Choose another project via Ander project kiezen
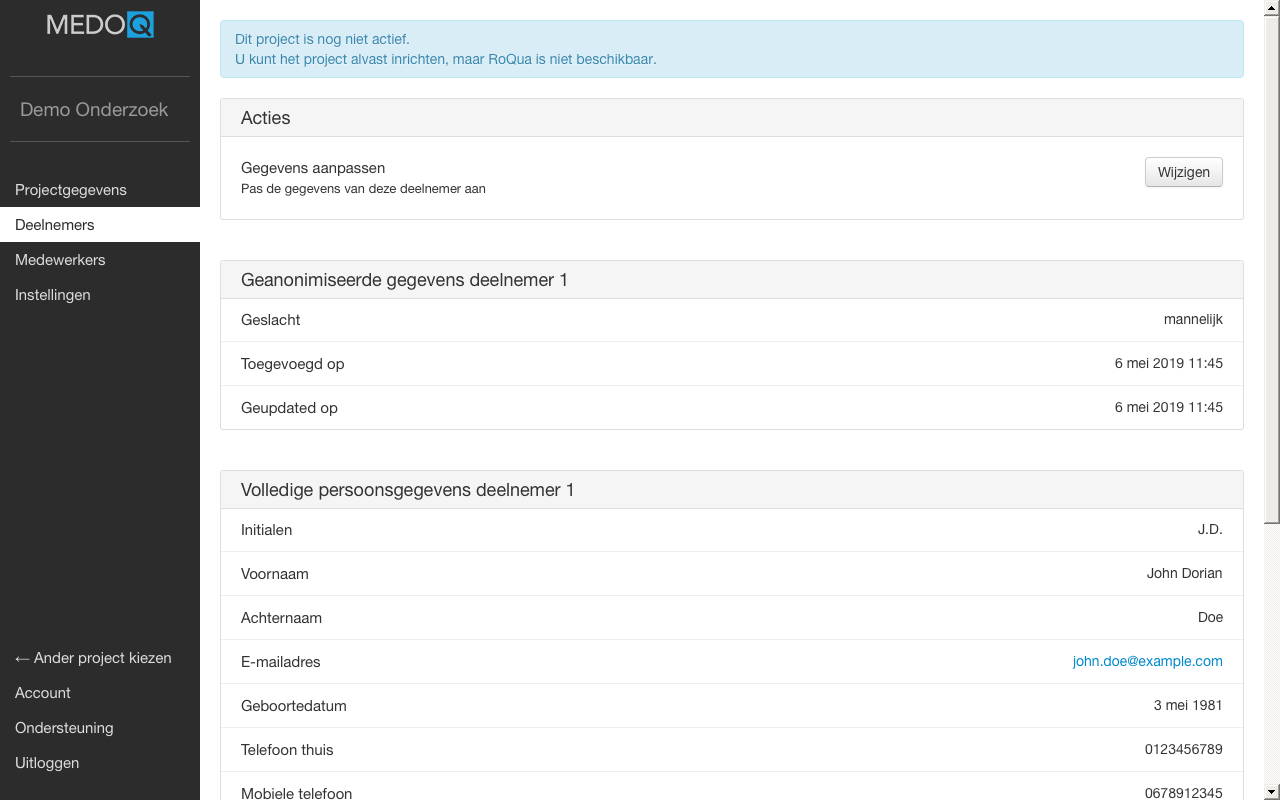 (93, 658)
